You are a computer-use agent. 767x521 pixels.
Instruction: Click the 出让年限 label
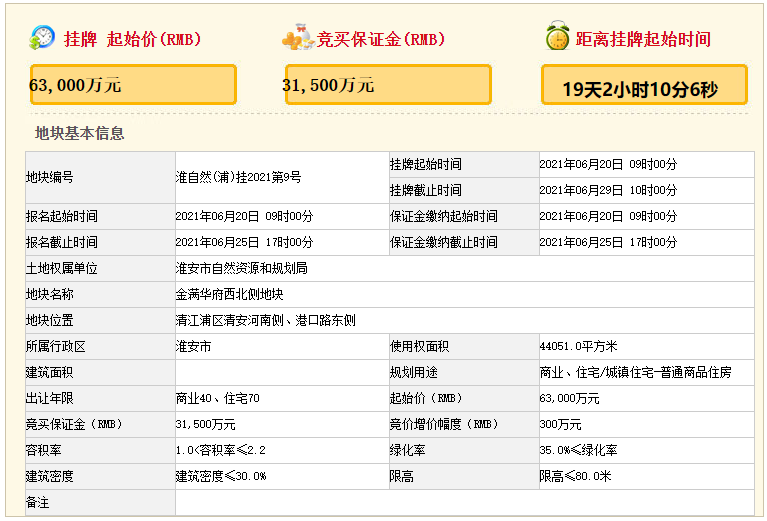(49, 398)
